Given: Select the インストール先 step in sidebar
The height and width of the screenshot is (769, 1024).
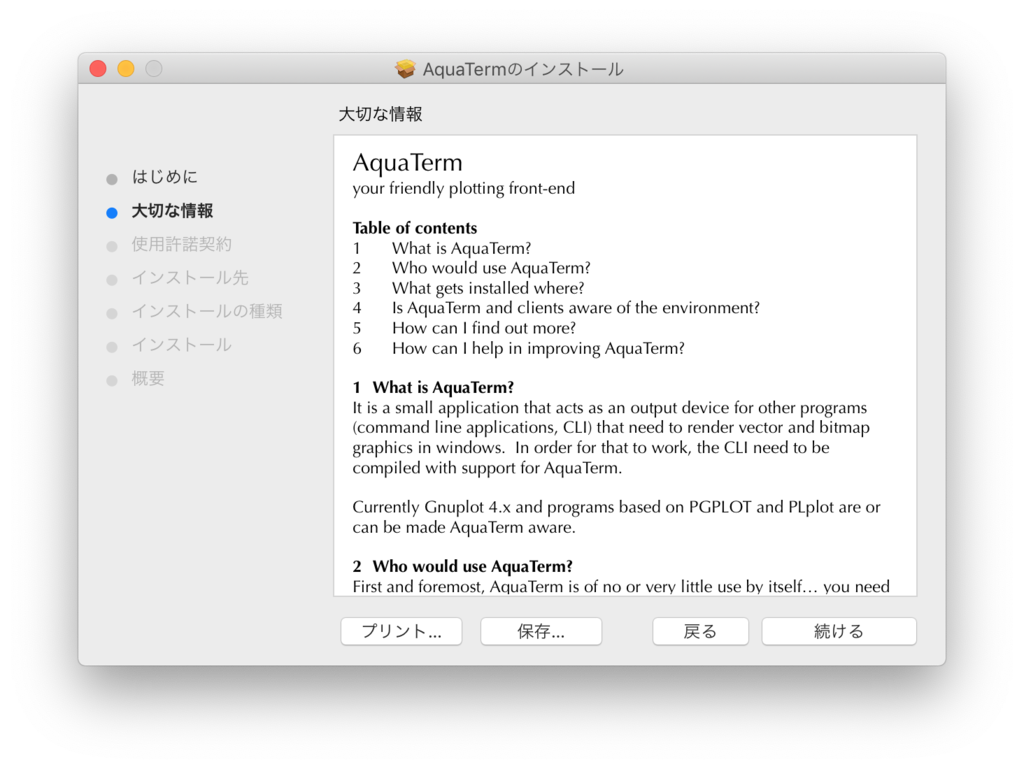Looking at the screenshot, I should (190, 278).
